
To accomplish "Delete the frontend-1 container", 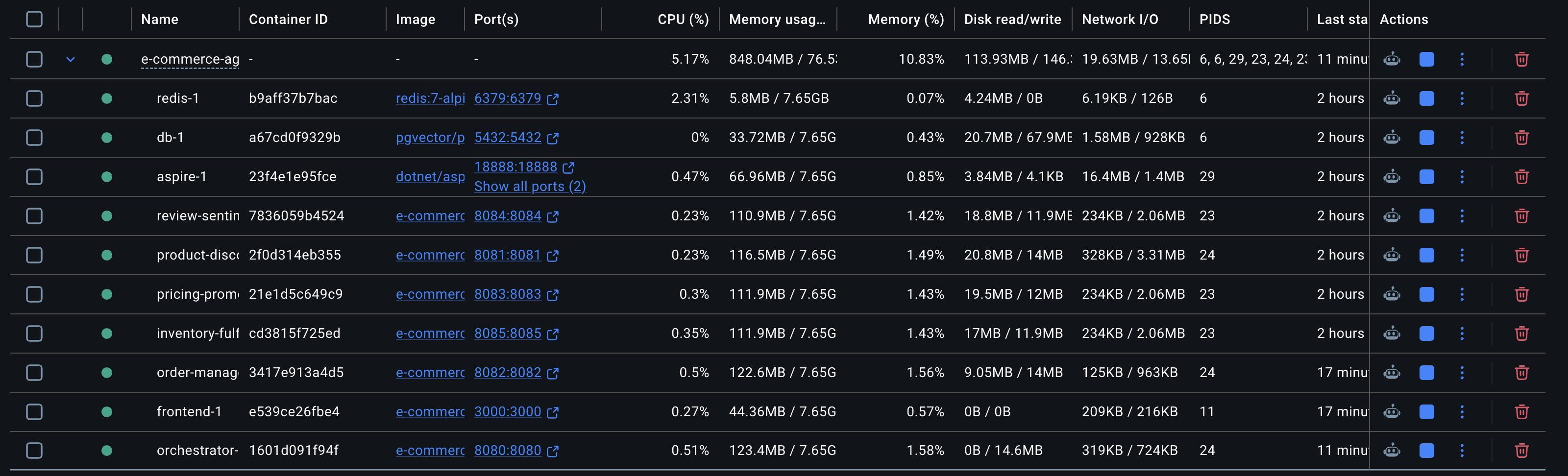I will tap(1522, 411).
